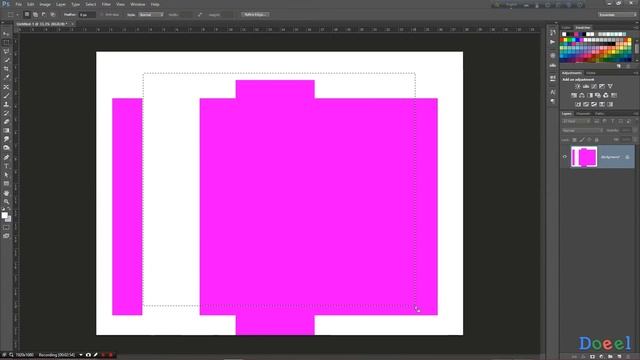Swap width and height in options bar

(200, 15)
